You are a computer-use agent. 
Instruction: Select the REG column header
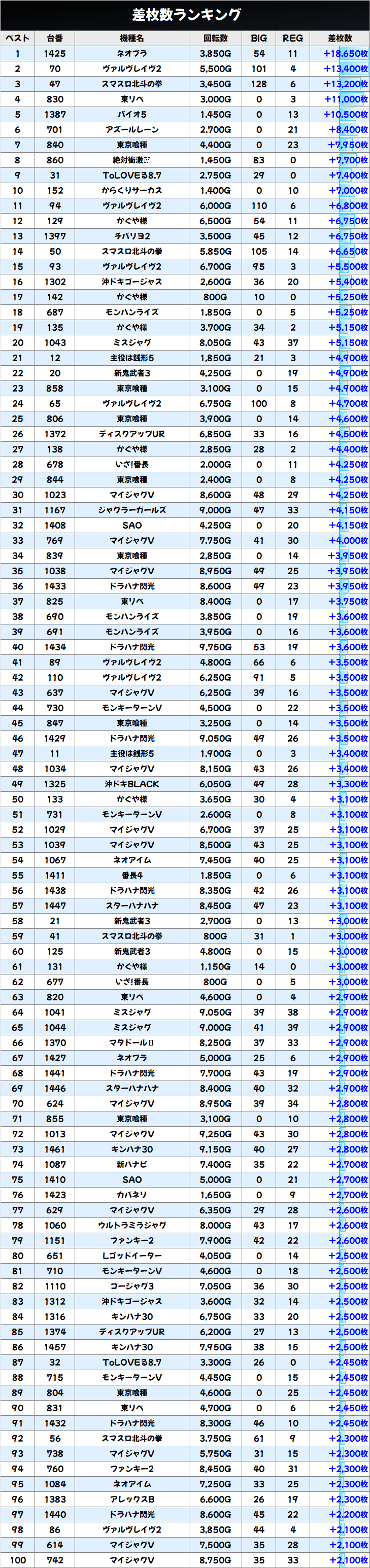[x=293, y=39]
